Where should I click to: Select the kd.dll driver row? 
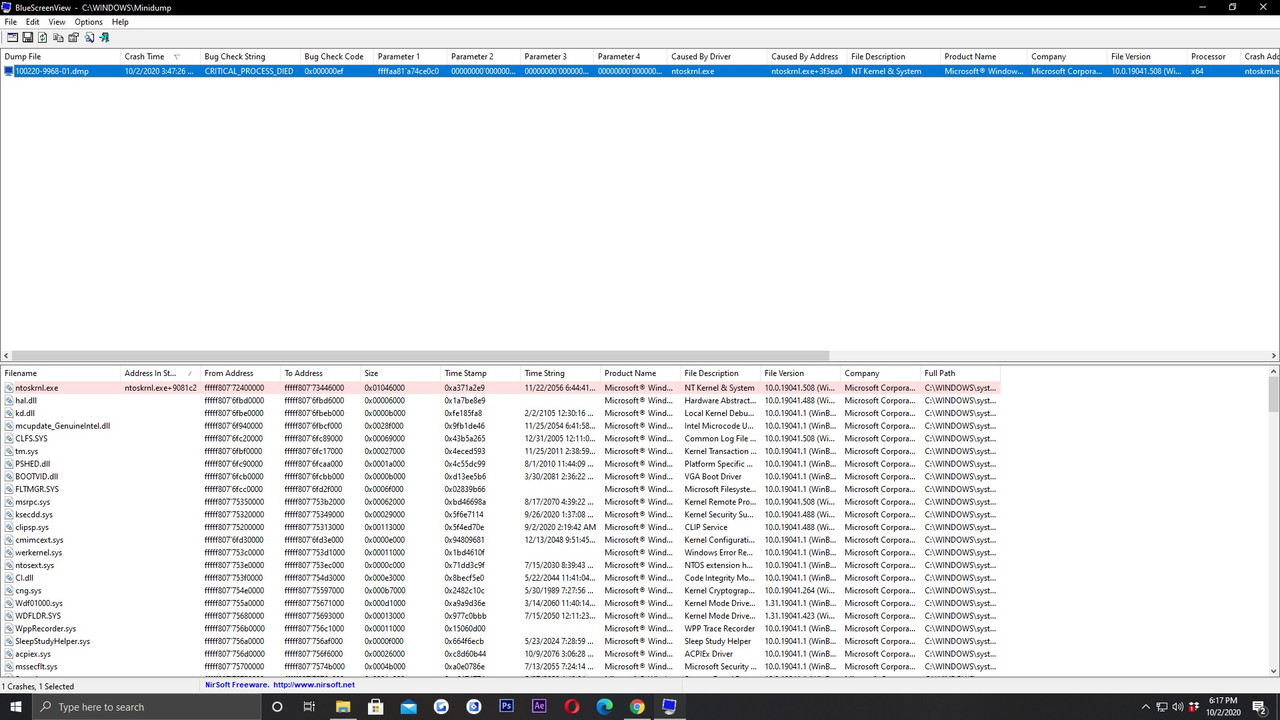click(500, 413)
